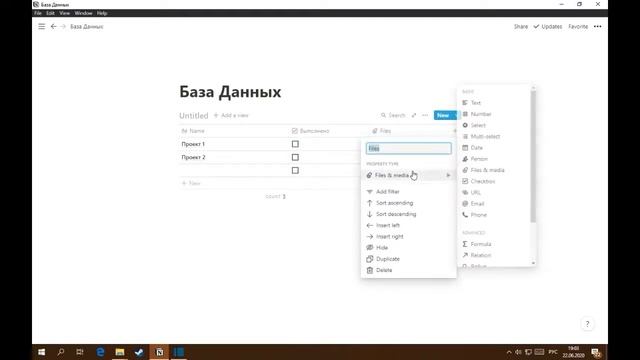
Task: Click the property name input field
Action: click(x=409, y=148)
